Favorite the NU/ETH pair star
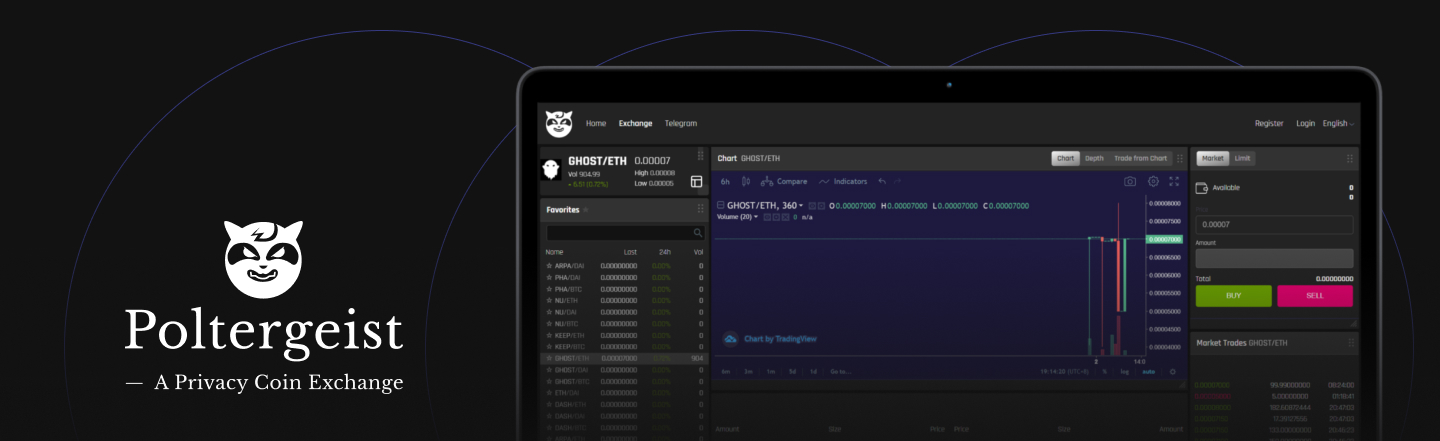This screenshot has width=1440, height=441. tap(549, 300)
